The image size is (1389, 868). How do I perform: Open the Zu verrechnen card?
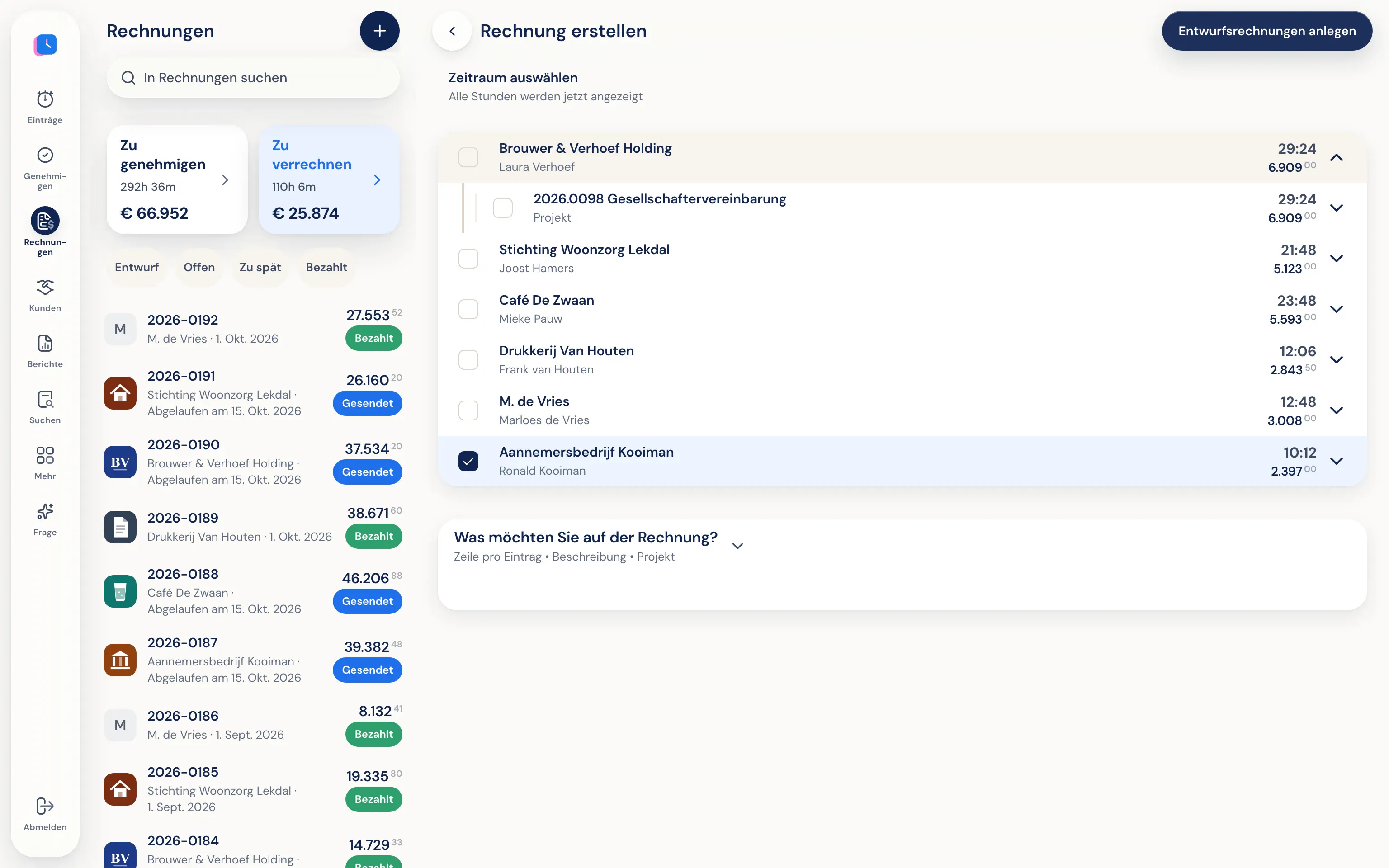(329, 179)
